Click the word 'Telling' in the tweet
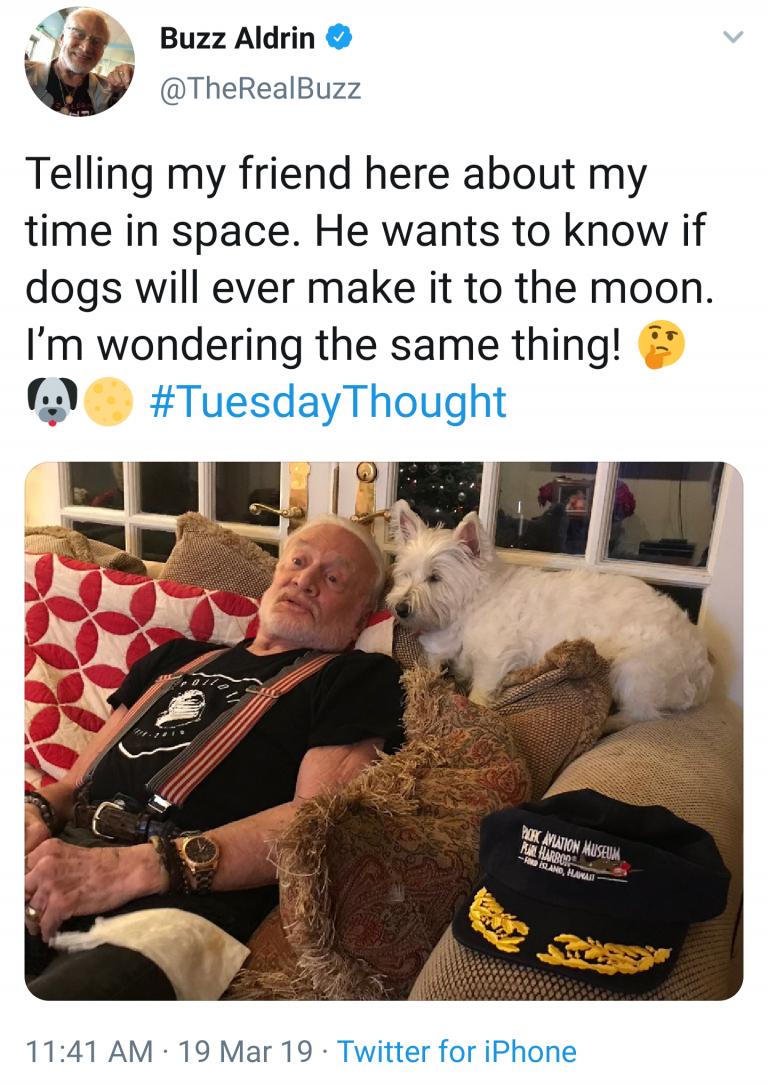The width and height of the screenshot is (768, 1085). (90, 174)
